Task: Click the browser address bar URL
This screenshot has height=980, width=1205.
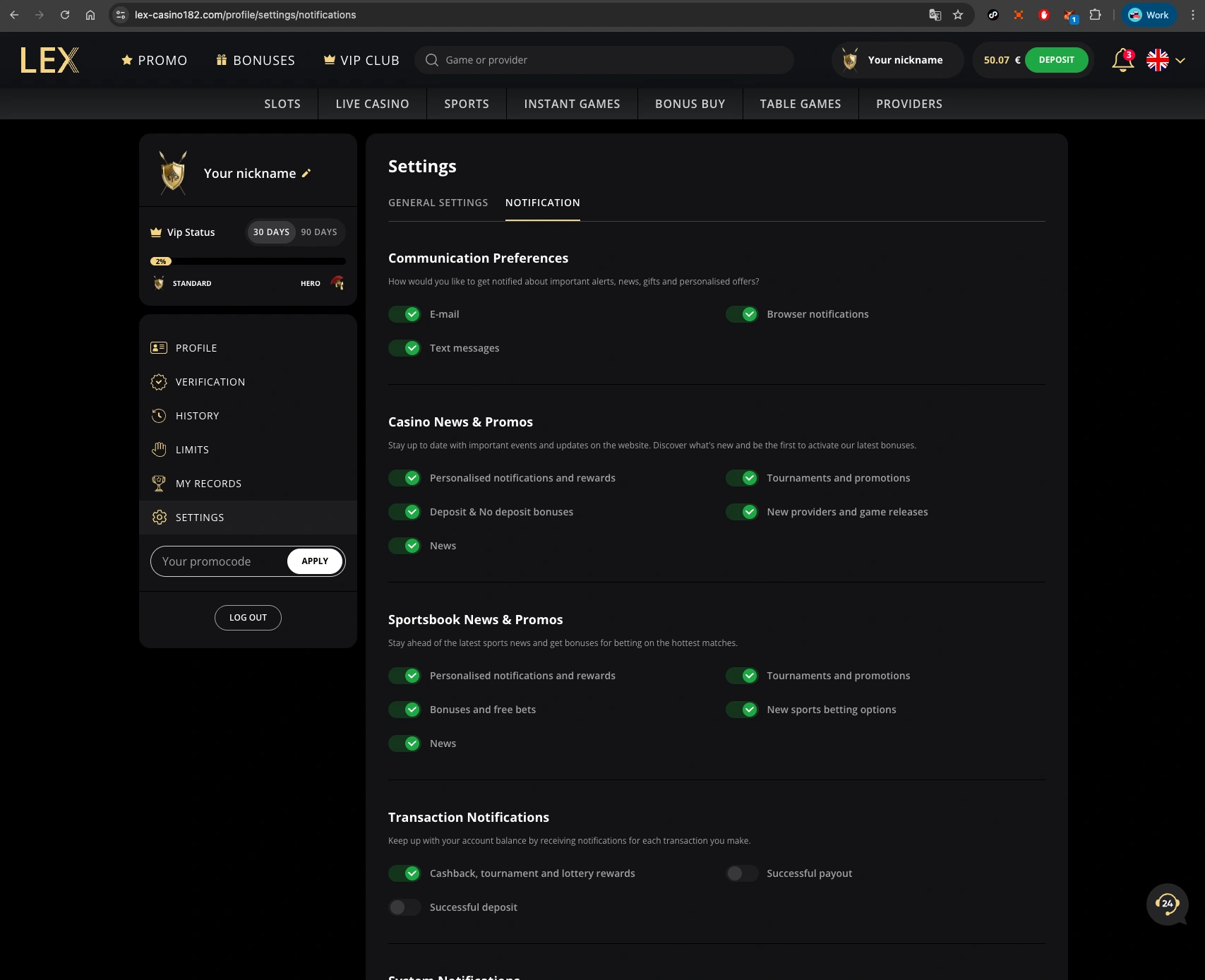Action: (x=246, y=15)
